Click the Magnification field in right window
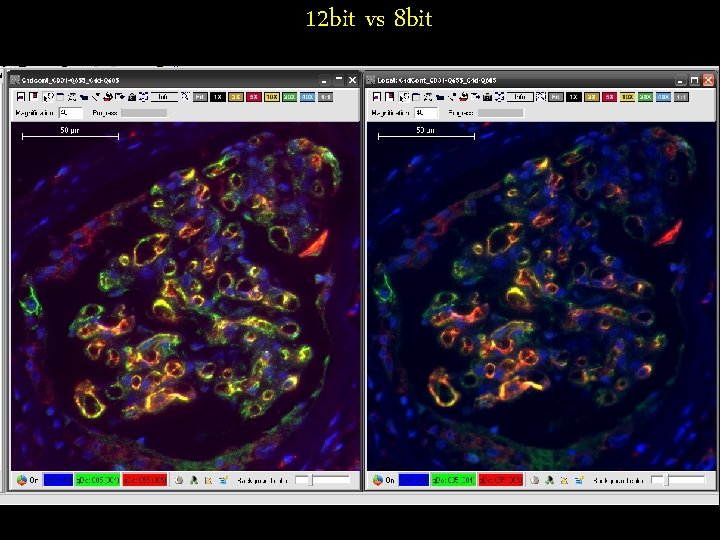 click(x=427, y=112)
